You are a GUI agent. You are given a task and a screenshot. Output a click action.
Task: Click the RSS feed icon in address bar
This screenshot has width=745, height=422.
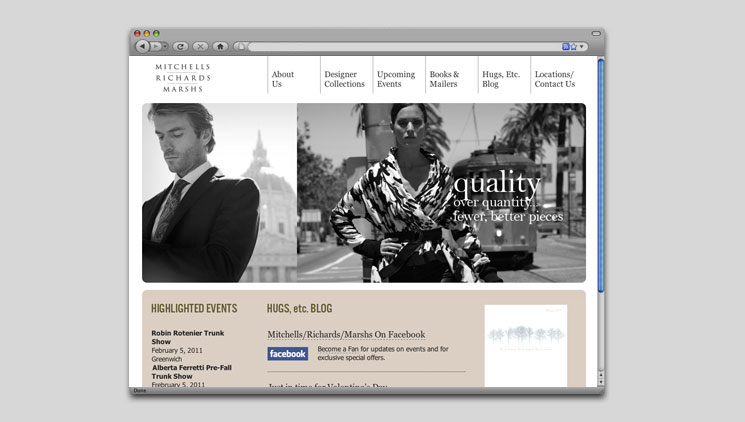(x=565, y=47)
